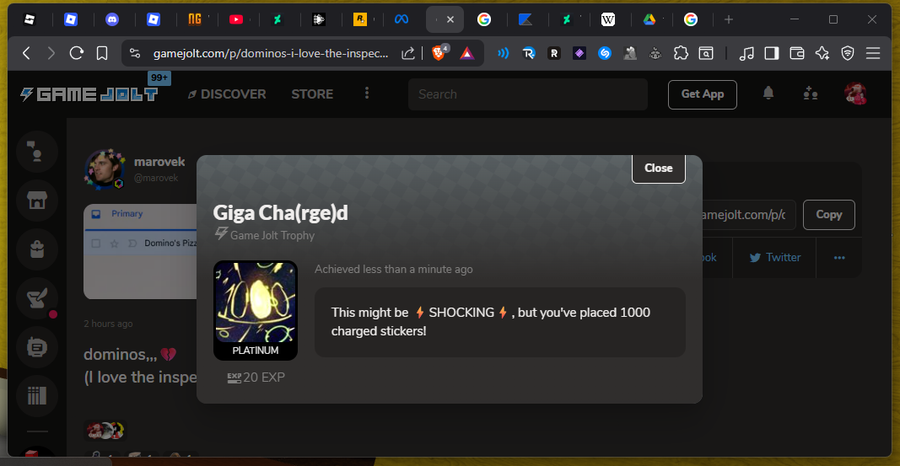The width and height of the screenshot is (900, 466).
Task: Open the DISCOVER page
Action: coord(227,94)
